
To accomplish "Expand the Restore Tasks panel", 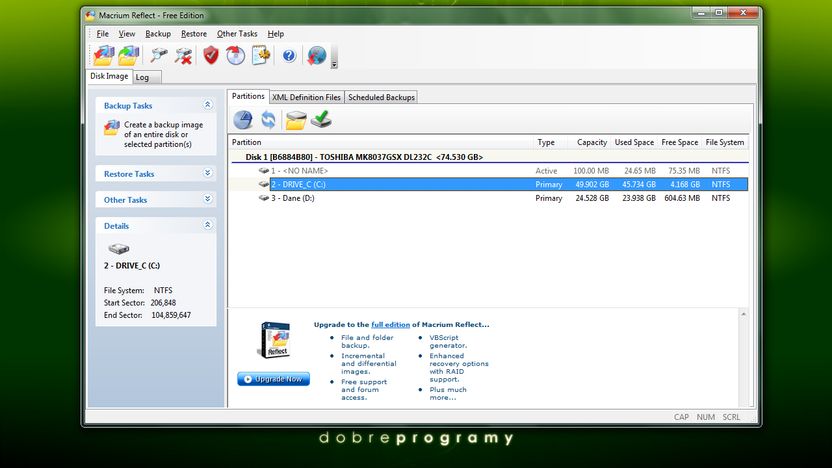I will tap(207, 173).
